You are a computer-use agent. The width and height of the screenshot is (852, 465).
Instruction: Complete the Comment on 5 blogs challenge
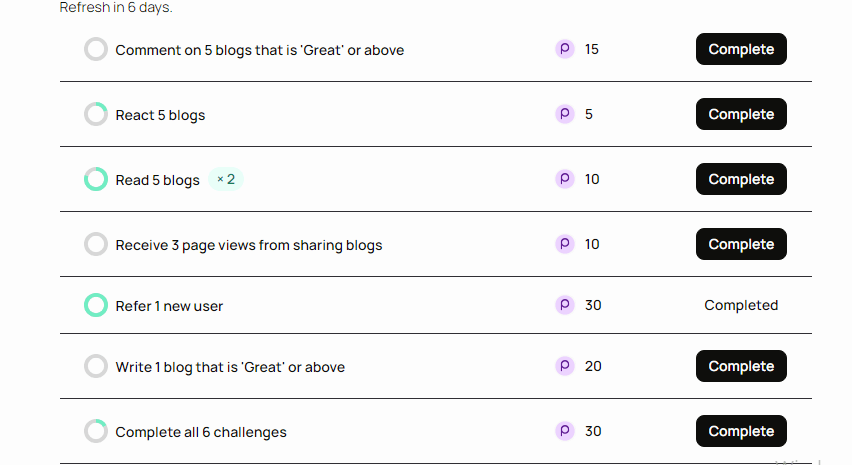tap(741, 49)
